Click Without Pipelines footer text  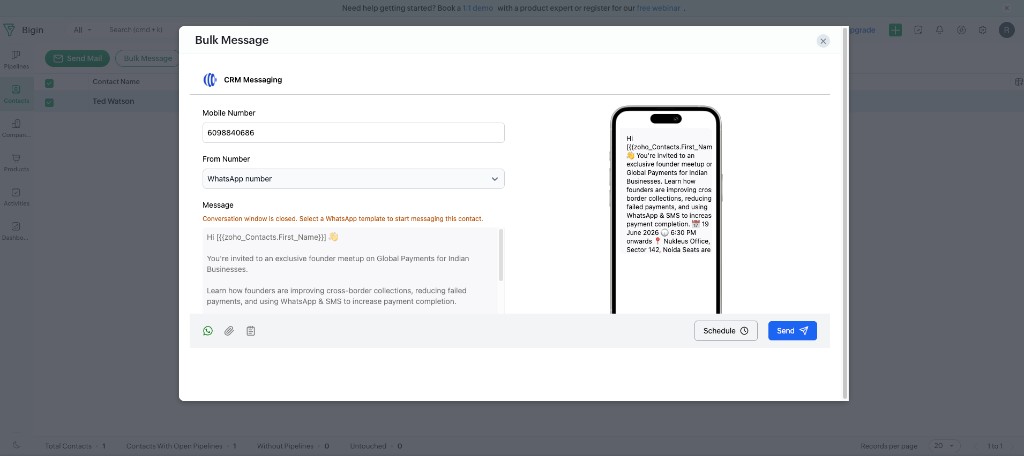pos(293,446)
